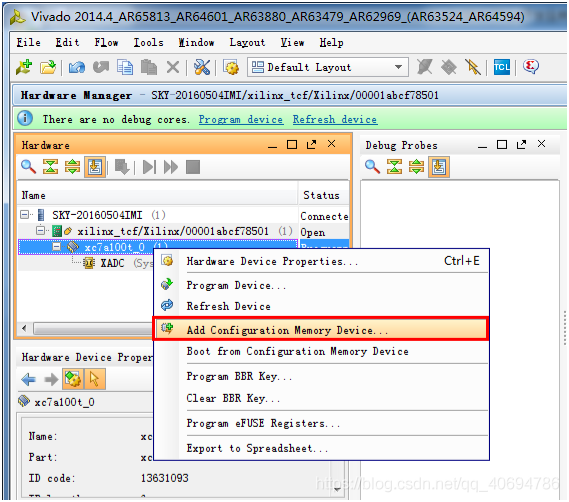Click the Undo toolbar icon
569x502 pixels.
pyautogui.click(x=77, y=67)
